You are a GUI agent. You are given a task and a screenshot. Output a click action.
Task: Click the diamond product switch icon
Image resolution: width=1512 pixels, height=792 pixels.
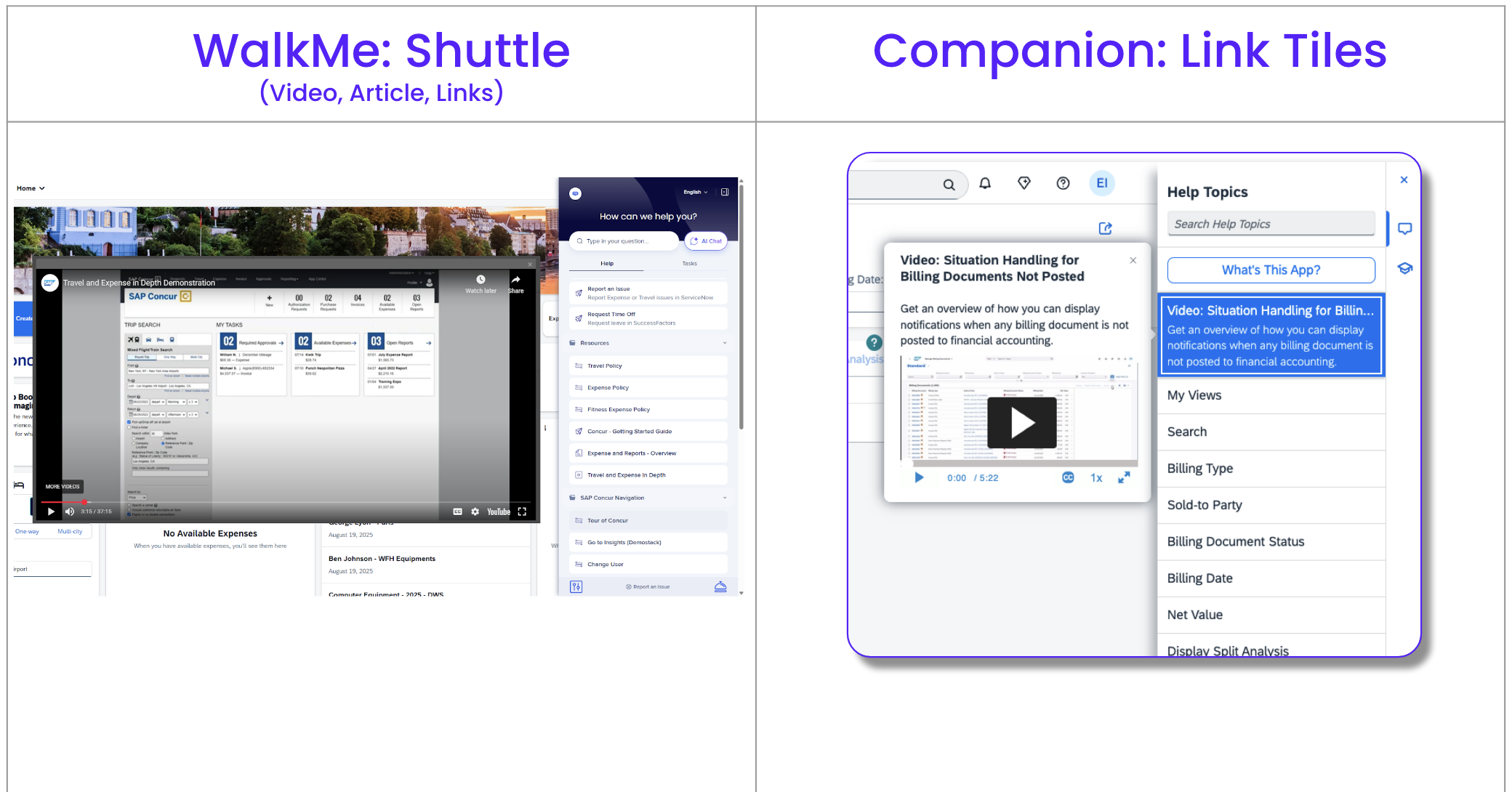(1024, 184)
